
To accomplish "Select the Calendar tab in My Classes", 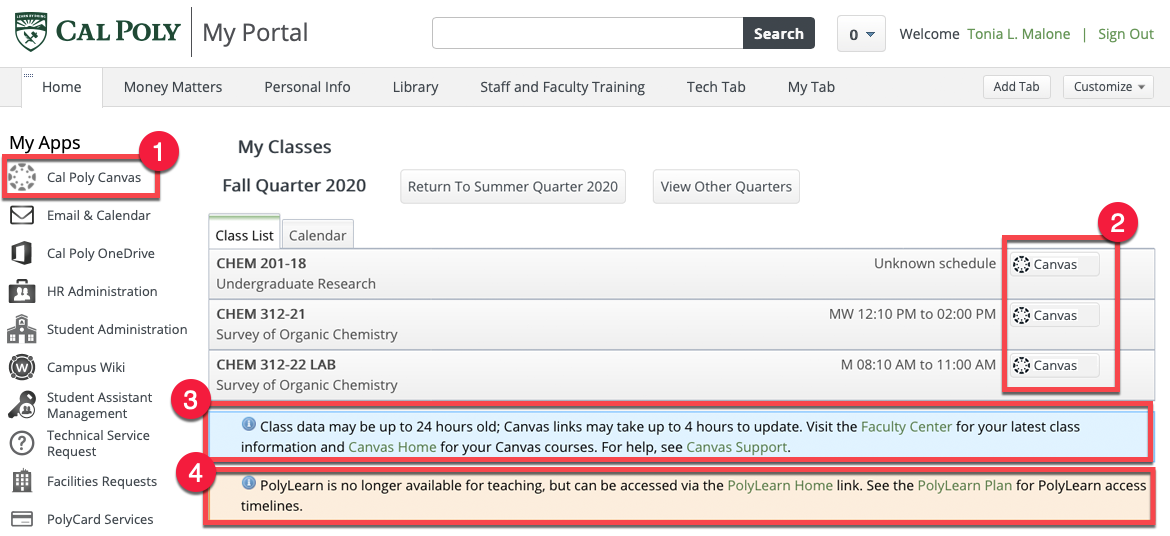I will [318, 236].
